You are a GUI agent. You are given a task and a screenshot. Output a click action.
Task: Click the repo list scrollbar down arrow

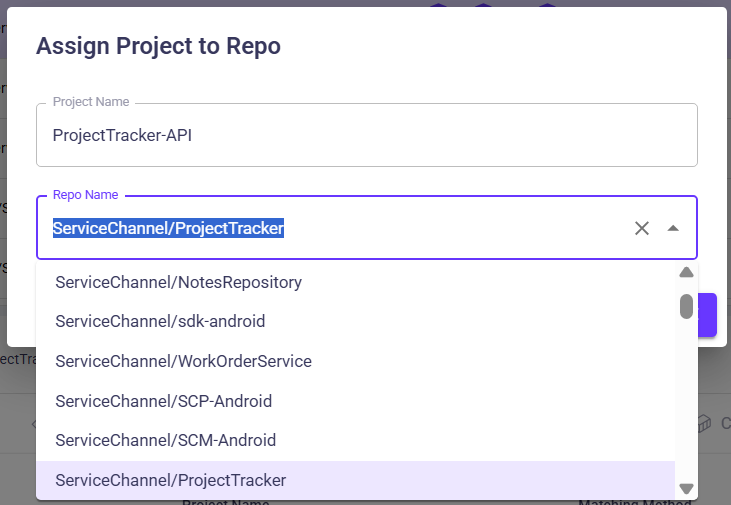click(x=686, y=488)
